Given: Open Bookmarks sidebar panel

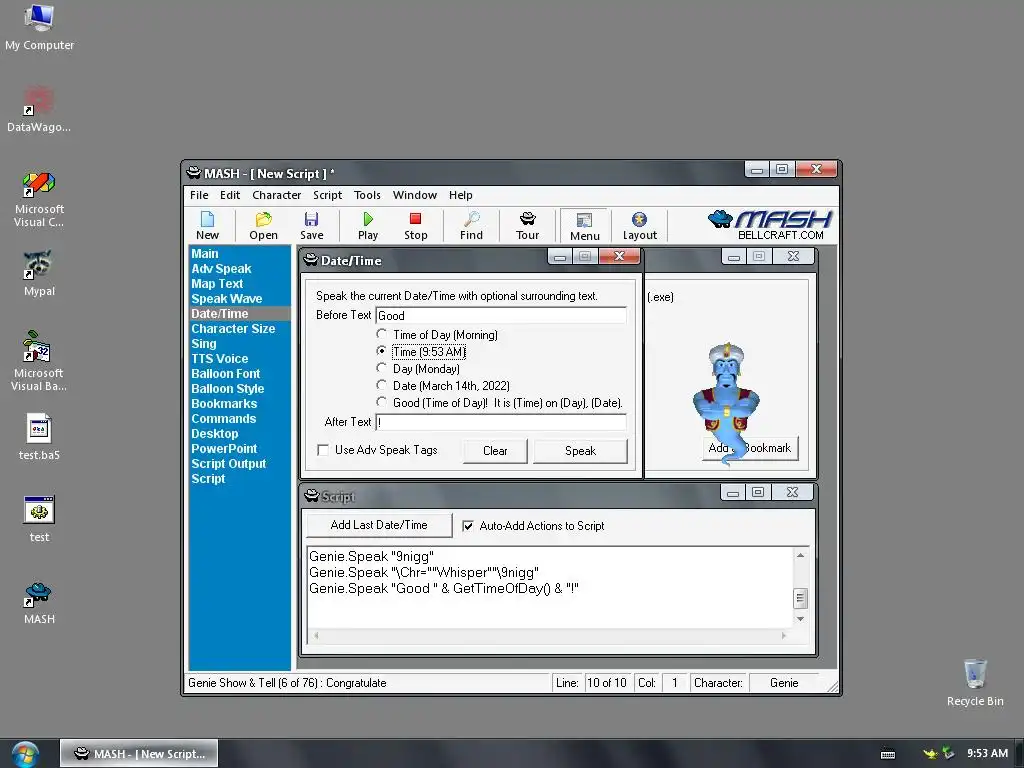Looking at the screenshot, I should click(x=224, y=404).
